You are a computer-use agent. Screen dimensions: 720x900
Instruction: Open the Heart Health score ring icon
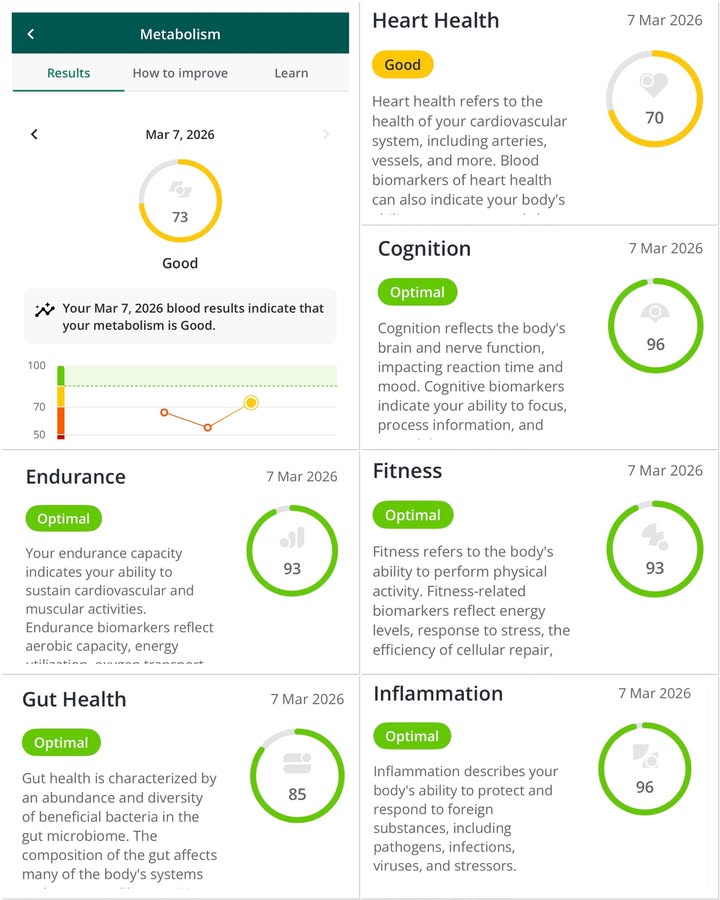(654, 98)
